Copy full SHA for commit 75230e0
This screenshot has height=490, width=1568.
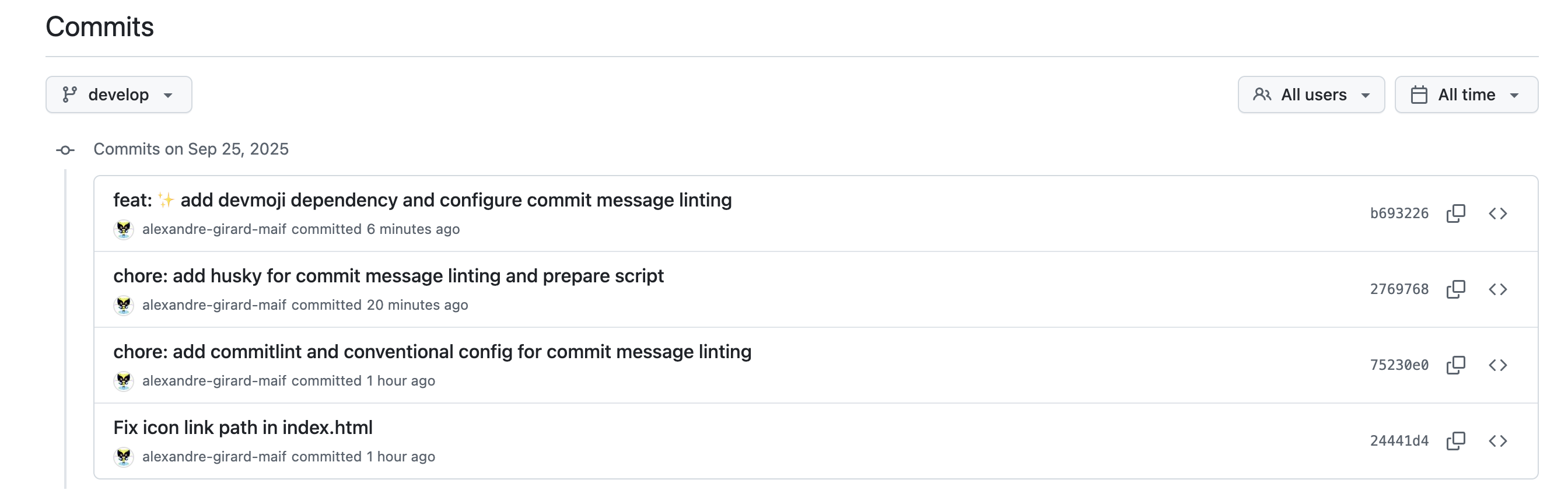tap(1455, 365)
